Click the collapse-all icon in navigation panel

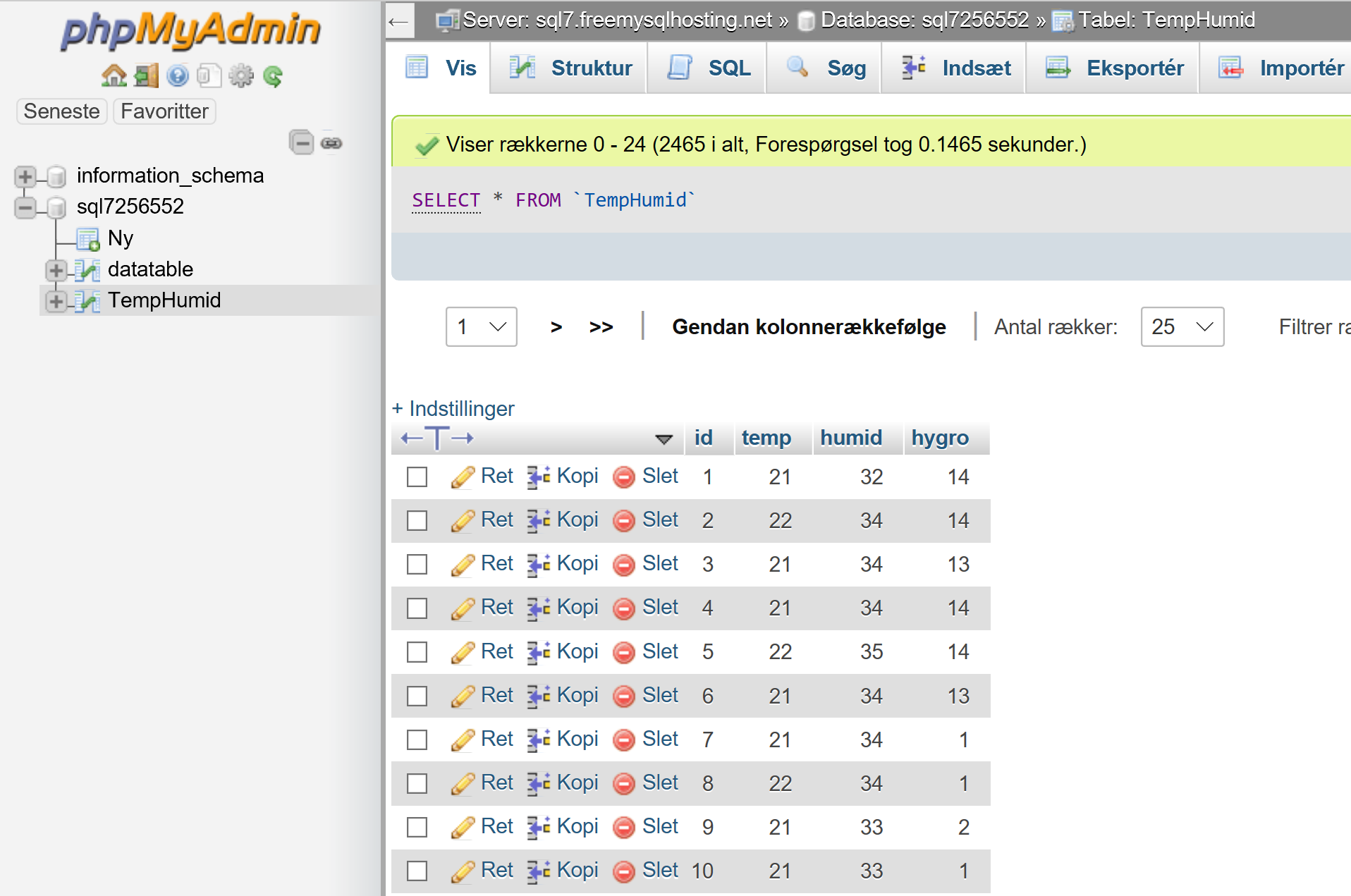pyautogui.click(x=301, y=142)
